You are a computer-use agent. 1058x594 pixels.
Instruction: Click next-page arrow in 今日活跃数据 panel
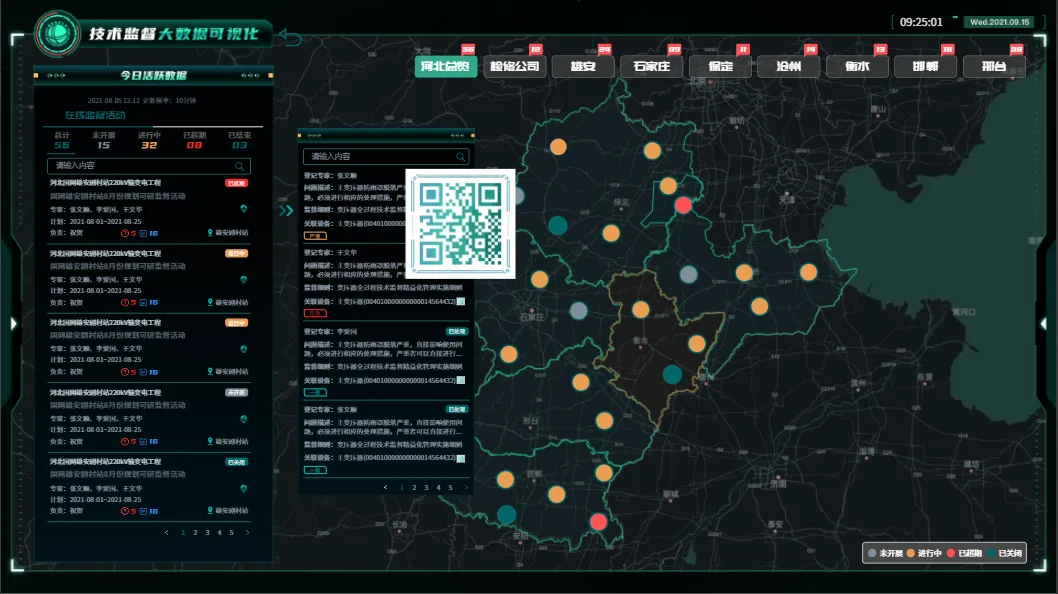click(x=248, y=533)
